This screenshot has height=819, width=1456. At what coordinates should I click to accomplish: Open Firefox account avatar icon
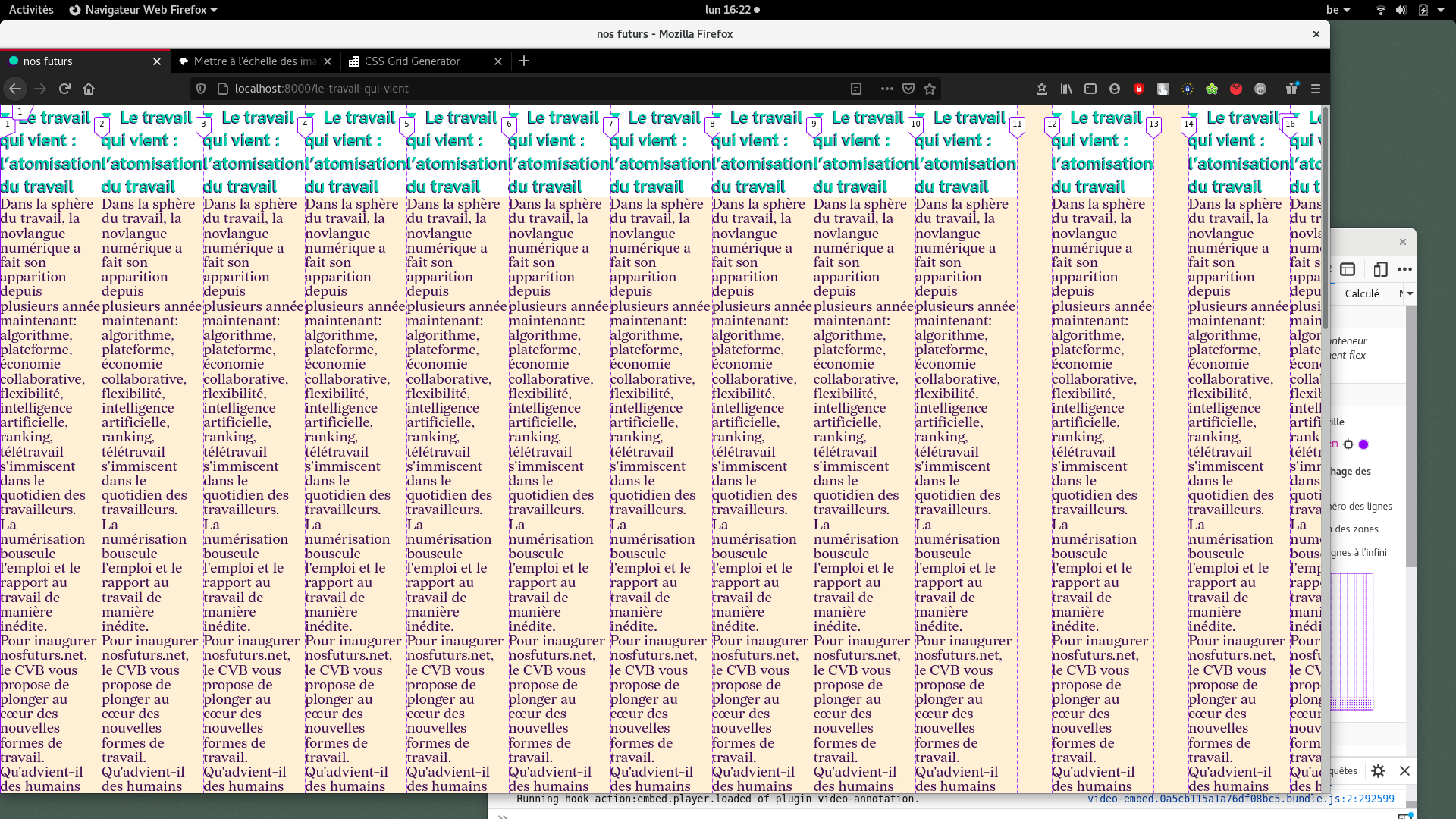[1115, 89]
